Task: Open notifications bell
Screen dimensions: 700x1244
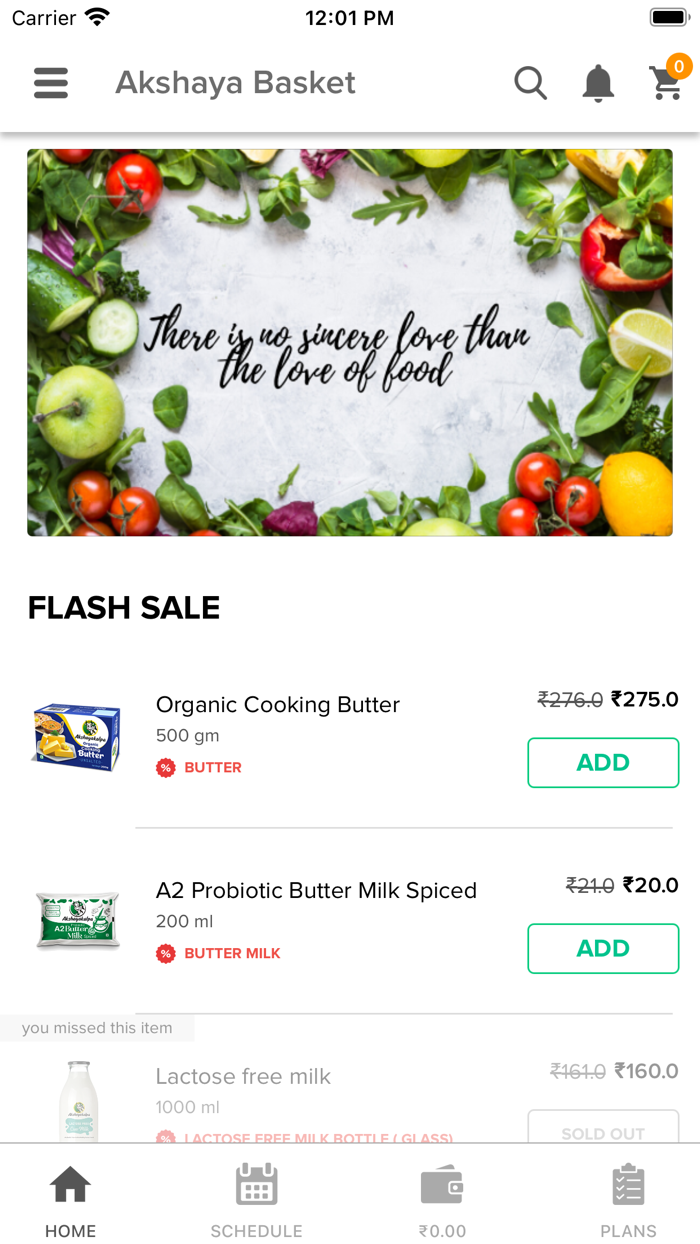Action: coord(598,83)
